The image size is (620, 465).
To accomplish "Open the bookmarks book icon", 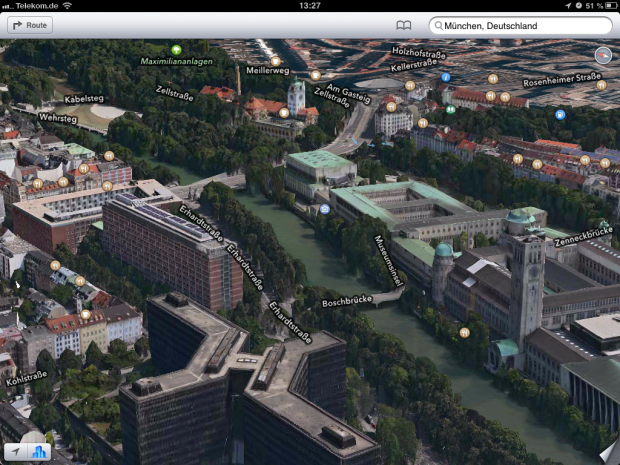I will (x=403, y=25).
